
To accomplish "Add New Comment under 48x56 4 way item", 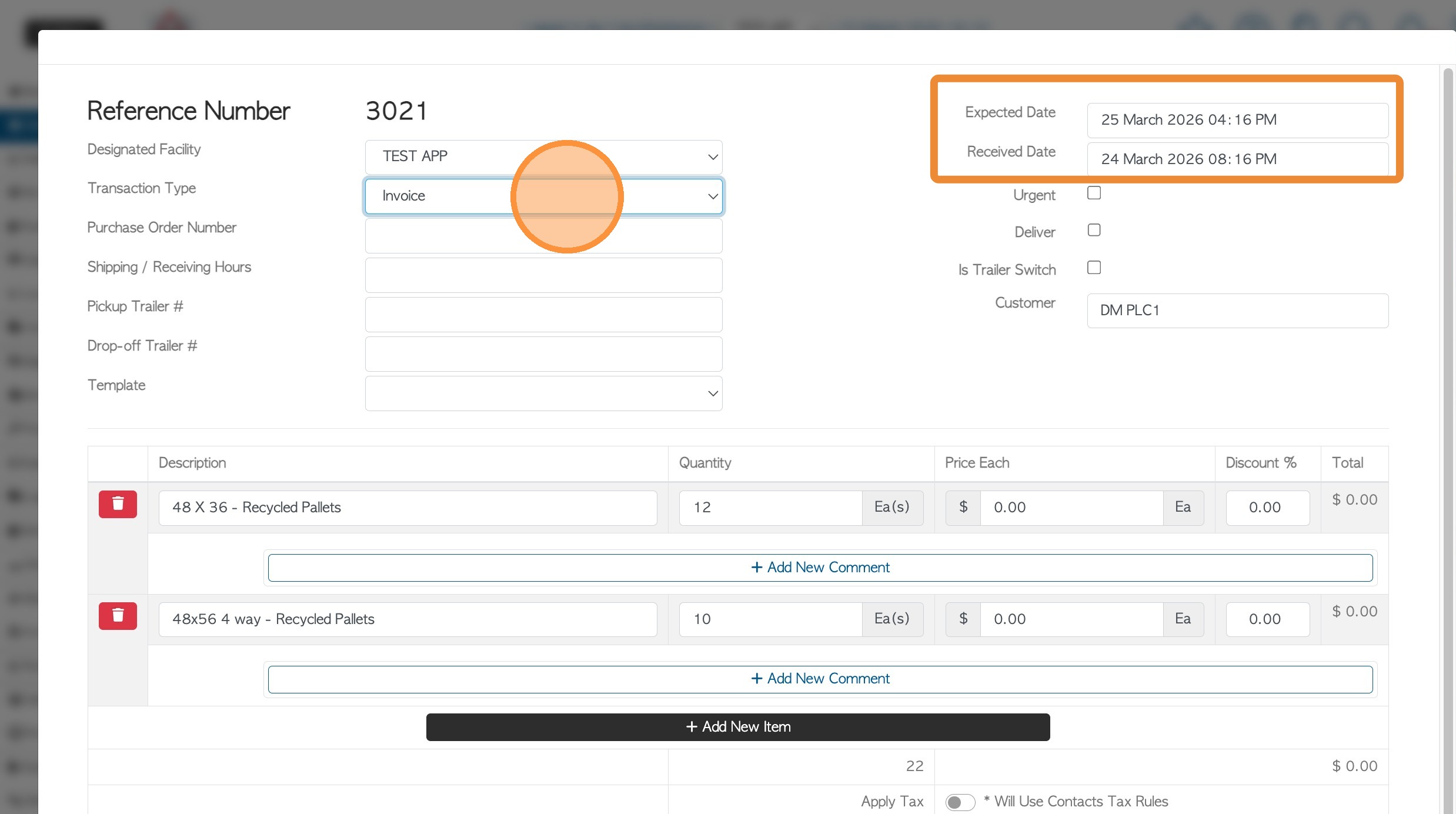I will click(x=820, y=679).
